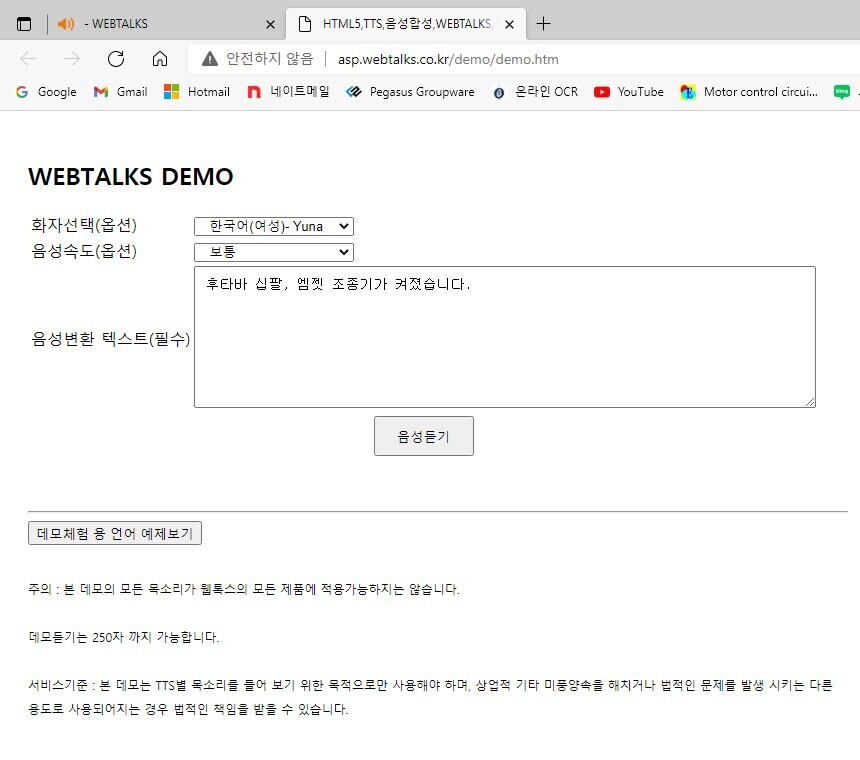Click the text '데모듣기는 250자 까지 가능합니다.'

point(124,637)
